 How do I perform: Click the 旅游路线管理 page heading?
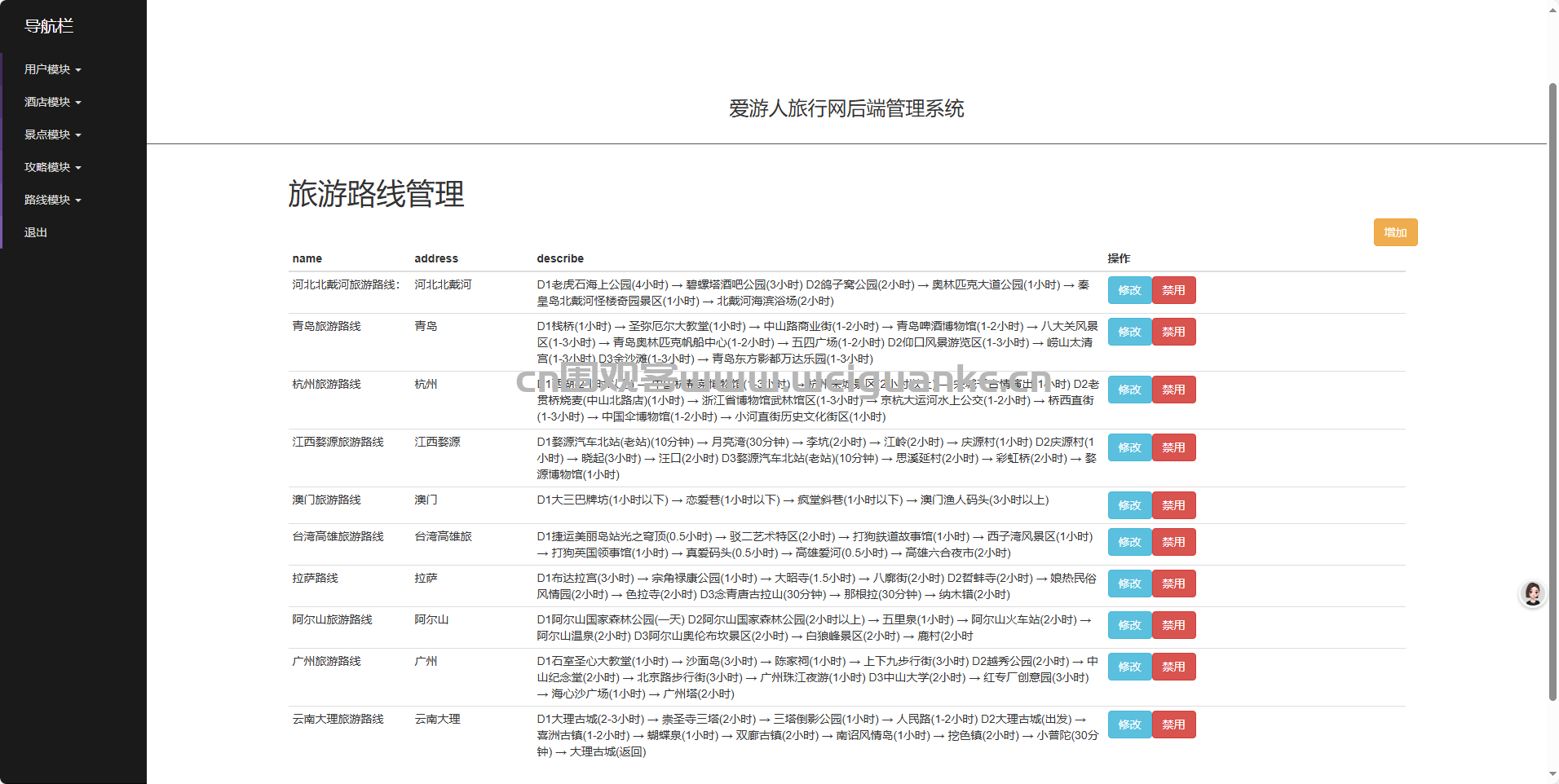pos(376,194)
